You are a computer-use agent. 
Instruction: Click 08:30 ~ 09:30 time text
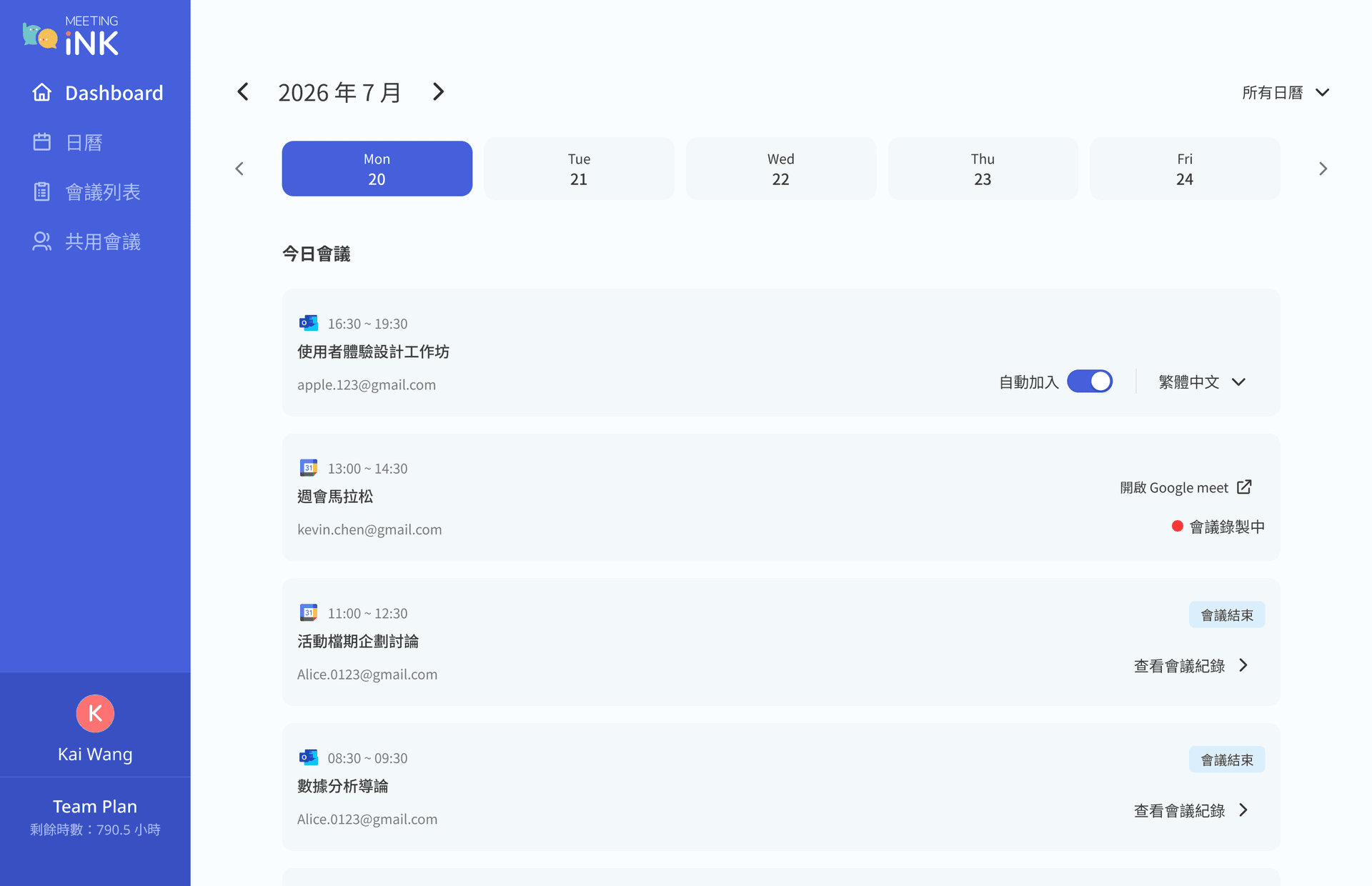(367, 758)
